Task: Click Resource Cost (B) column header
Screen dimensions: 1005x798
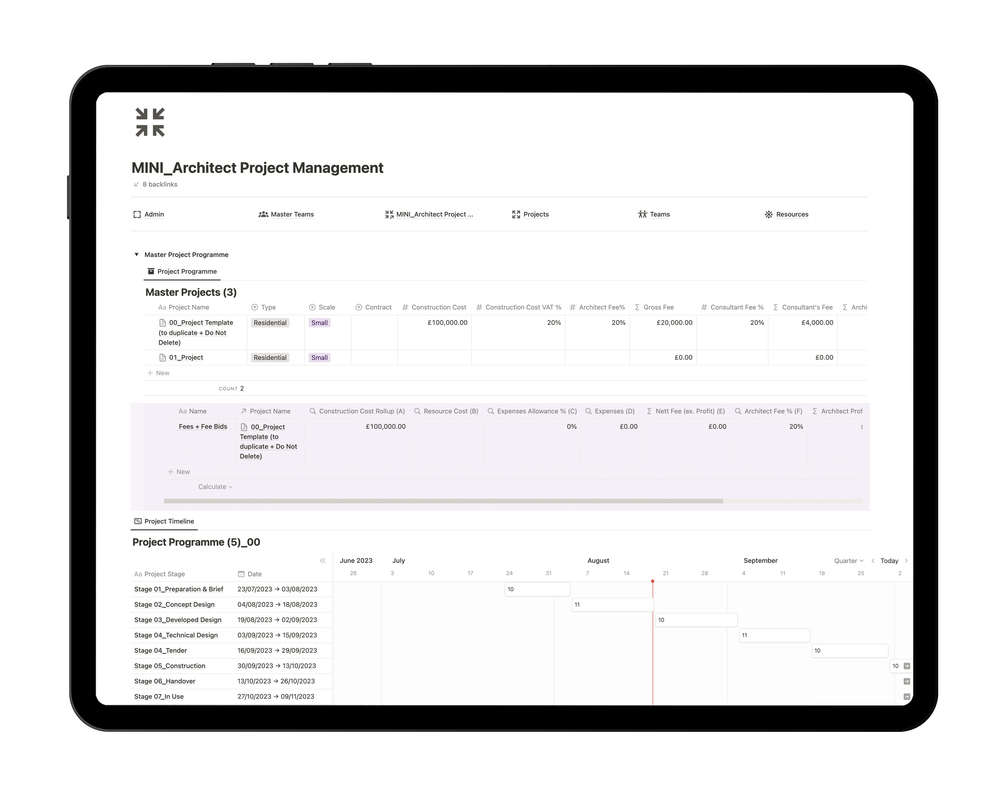Action: coord(446,411)
